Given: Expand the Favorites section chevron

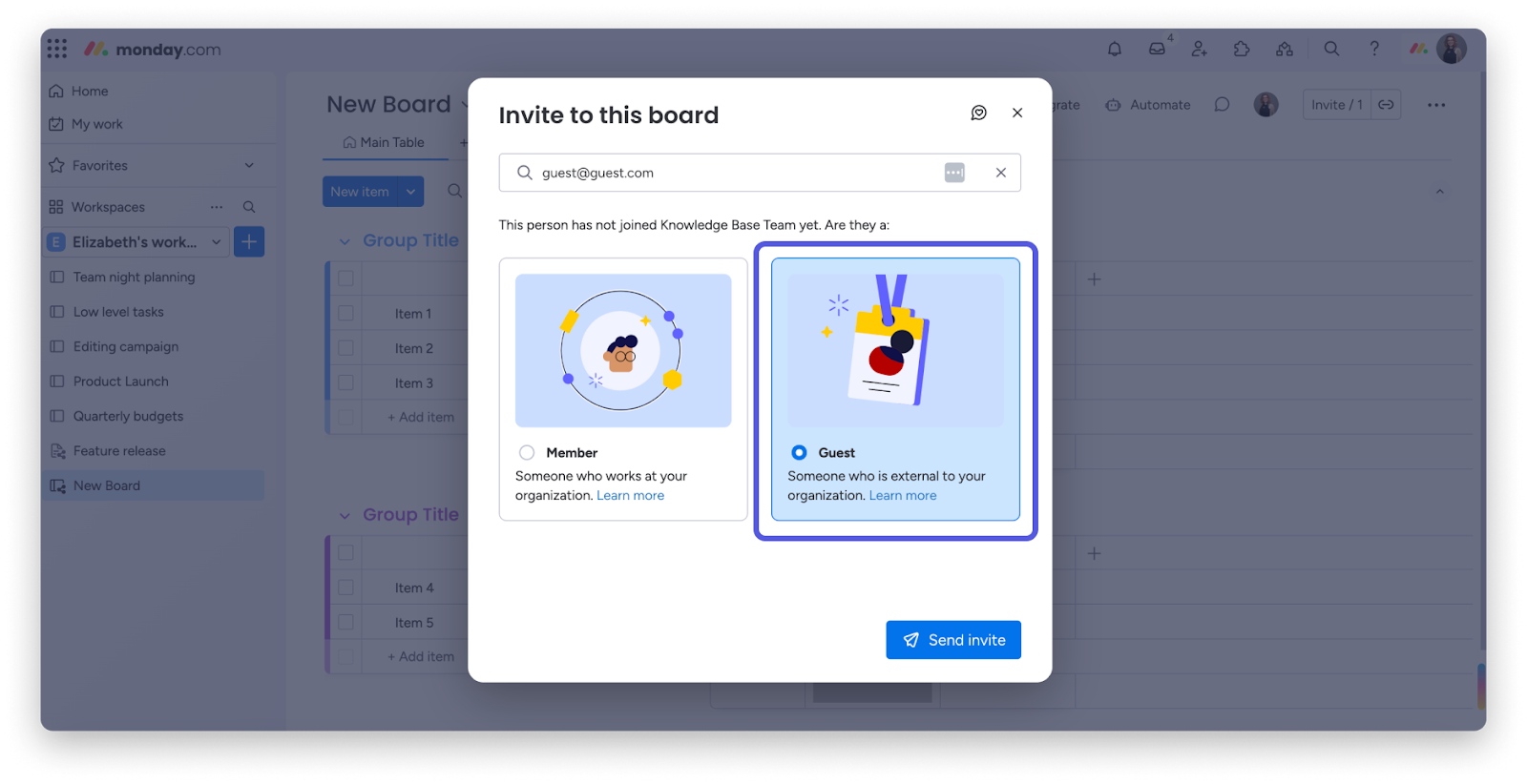Looking at the screenshot, I should click(x=249, y=165).
